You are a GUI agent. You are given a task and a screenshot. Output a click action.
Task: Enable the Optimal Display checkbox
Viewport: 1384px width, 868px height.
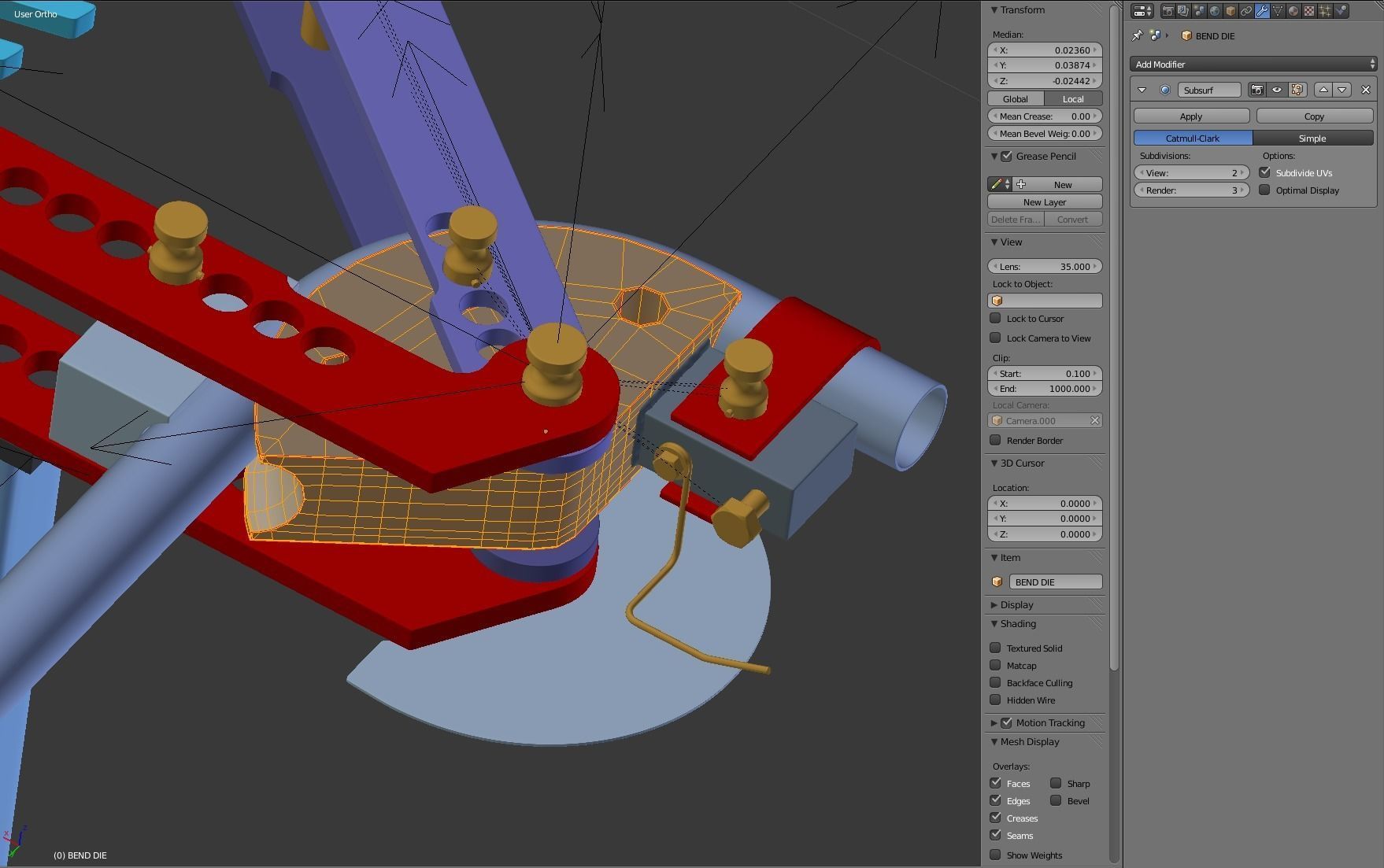[1264, 190]
